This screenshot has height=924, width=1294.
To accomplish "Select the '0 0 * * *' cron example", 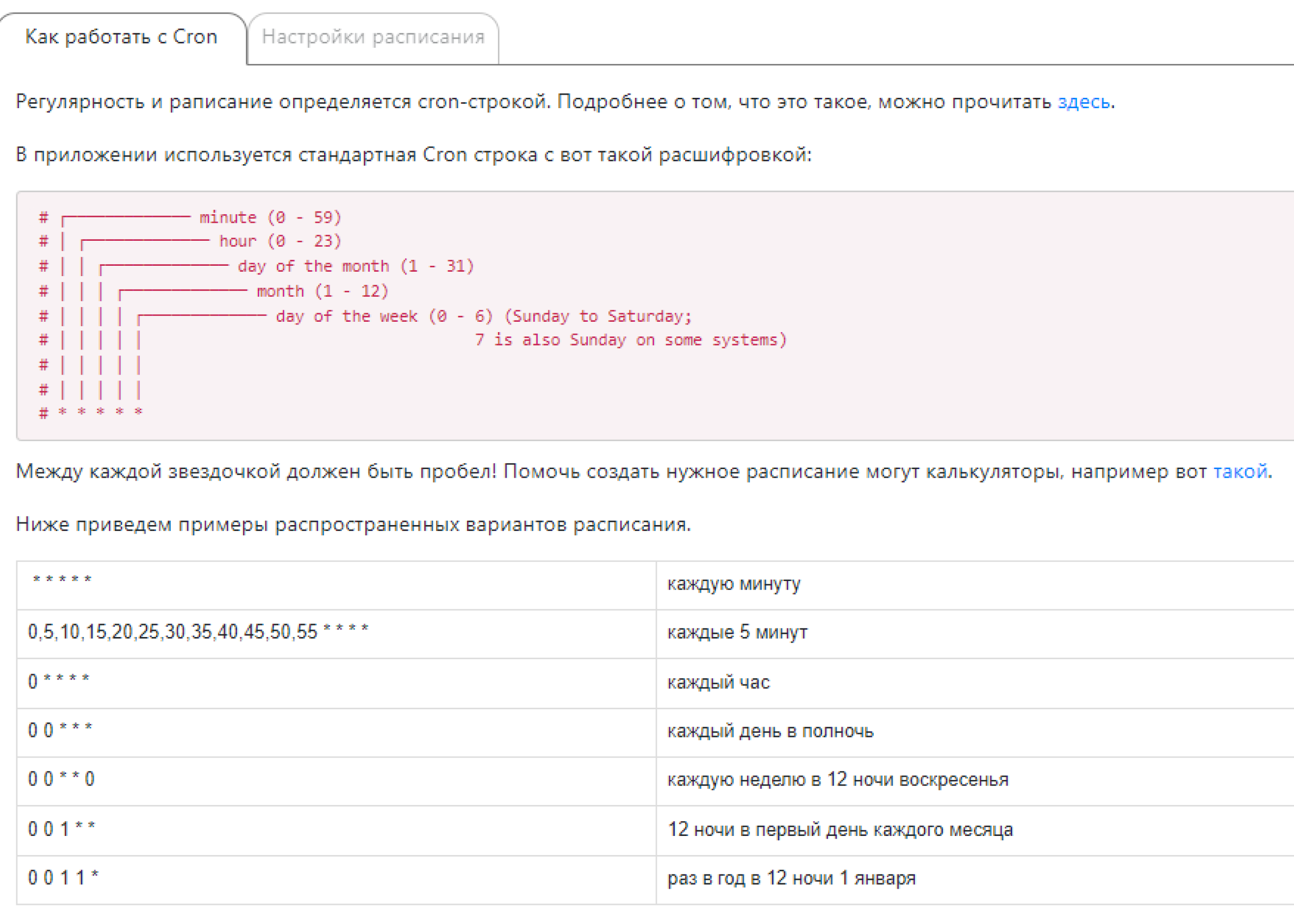I will pos(60,730).
